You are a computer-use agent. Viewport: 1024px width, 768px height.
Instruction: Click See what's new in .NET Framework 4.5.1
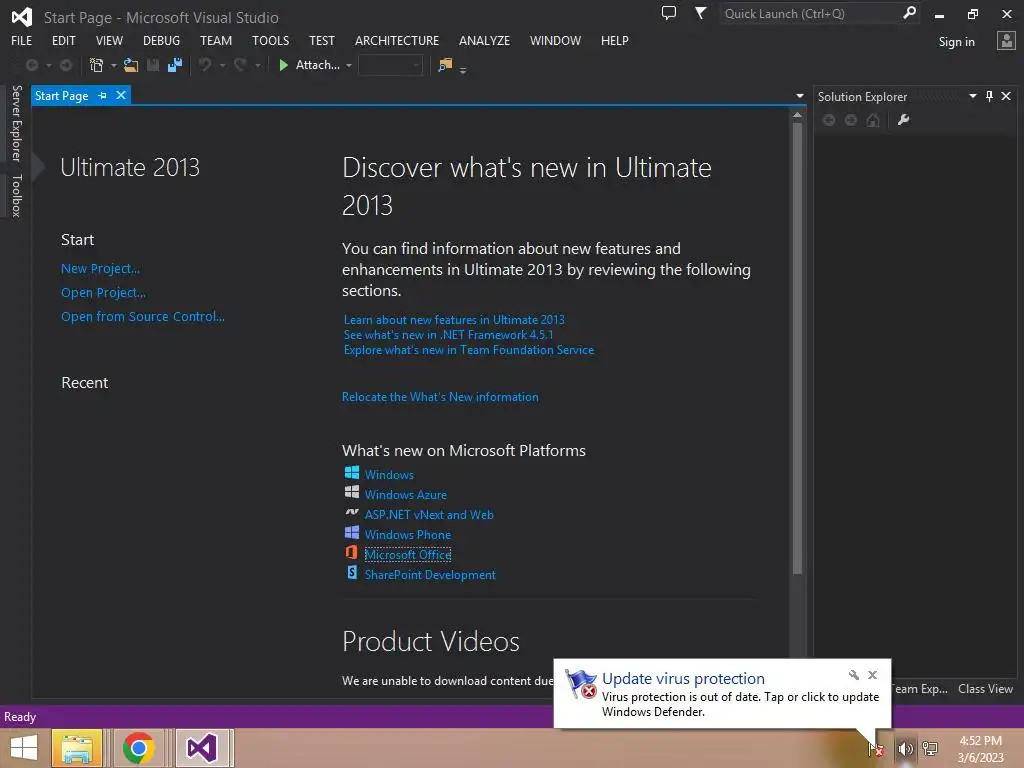pos(448,335)
